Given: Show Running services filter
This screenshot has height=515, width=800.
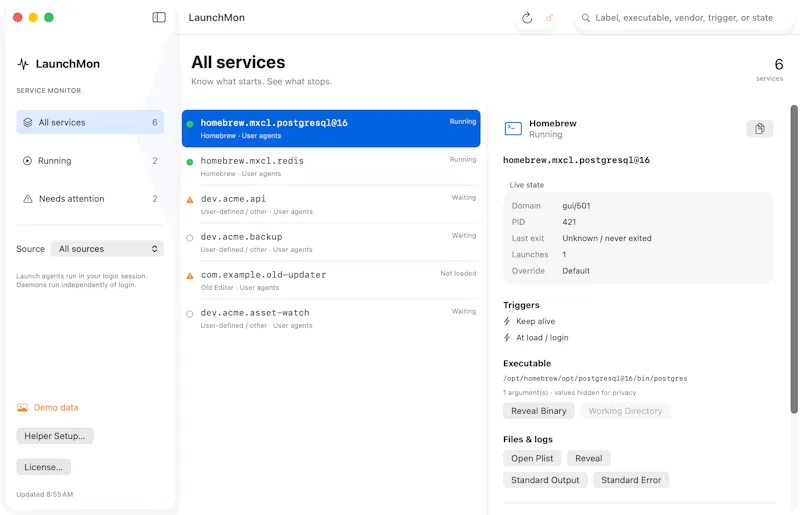Looking at the screenshot, I should pos(90,161).
